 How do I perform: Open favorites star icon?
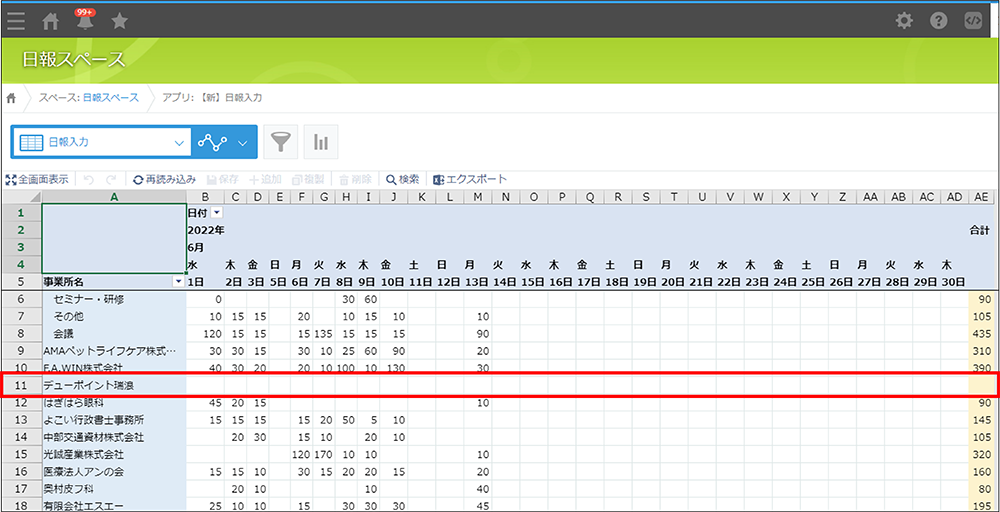click(119, 22)
